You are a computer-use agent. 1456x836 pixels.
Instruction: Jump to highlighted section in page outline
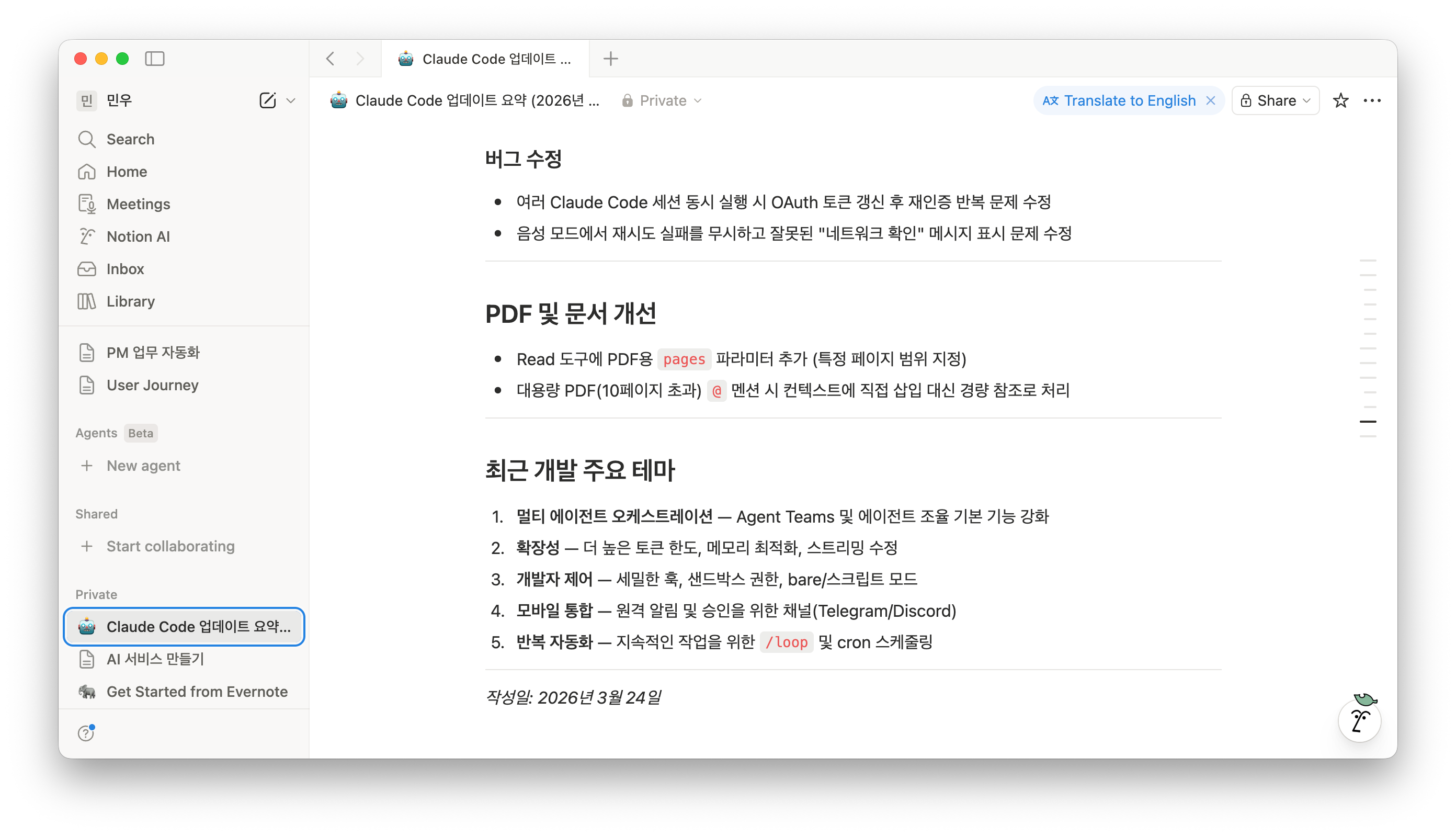(1368, 422)
